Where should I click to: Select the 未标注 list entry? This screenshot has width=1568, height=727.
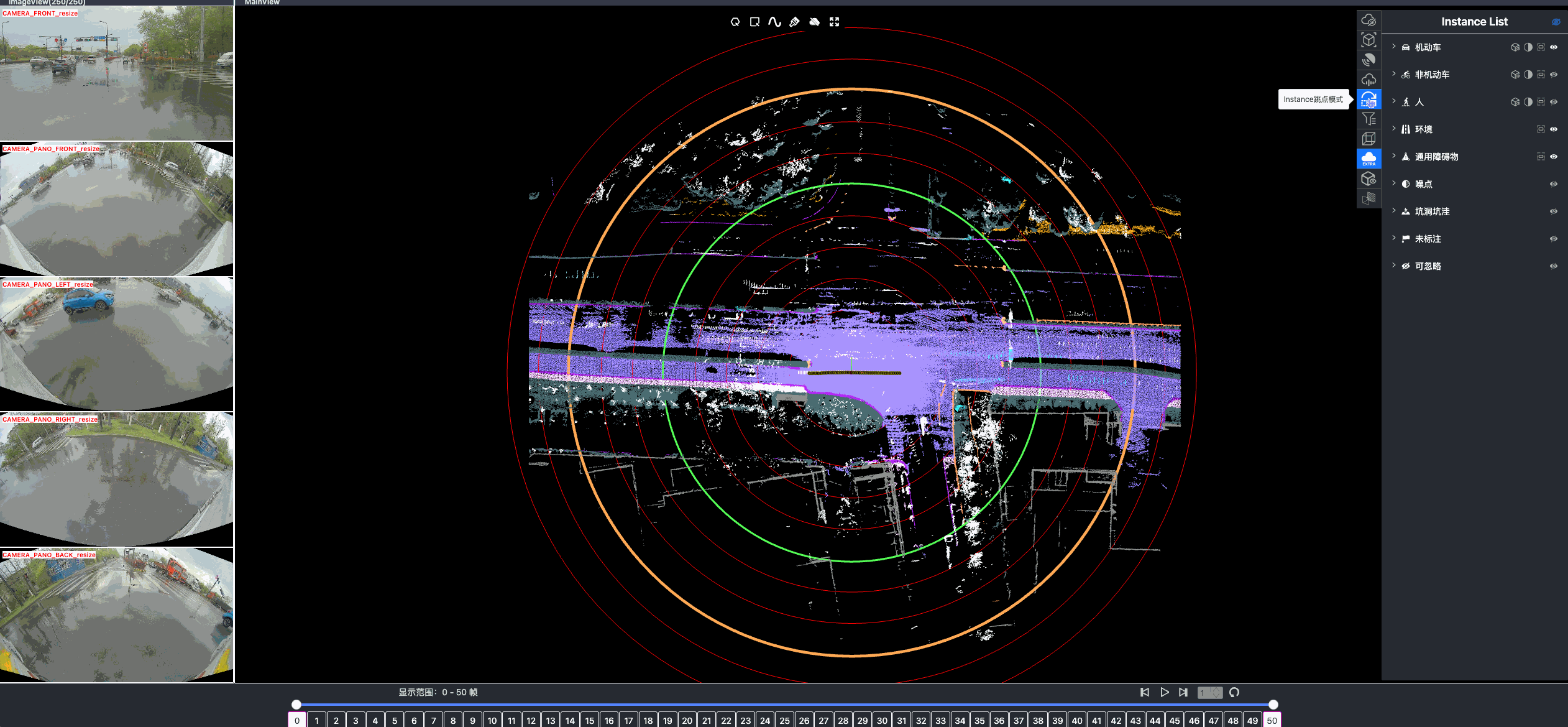1428,239
